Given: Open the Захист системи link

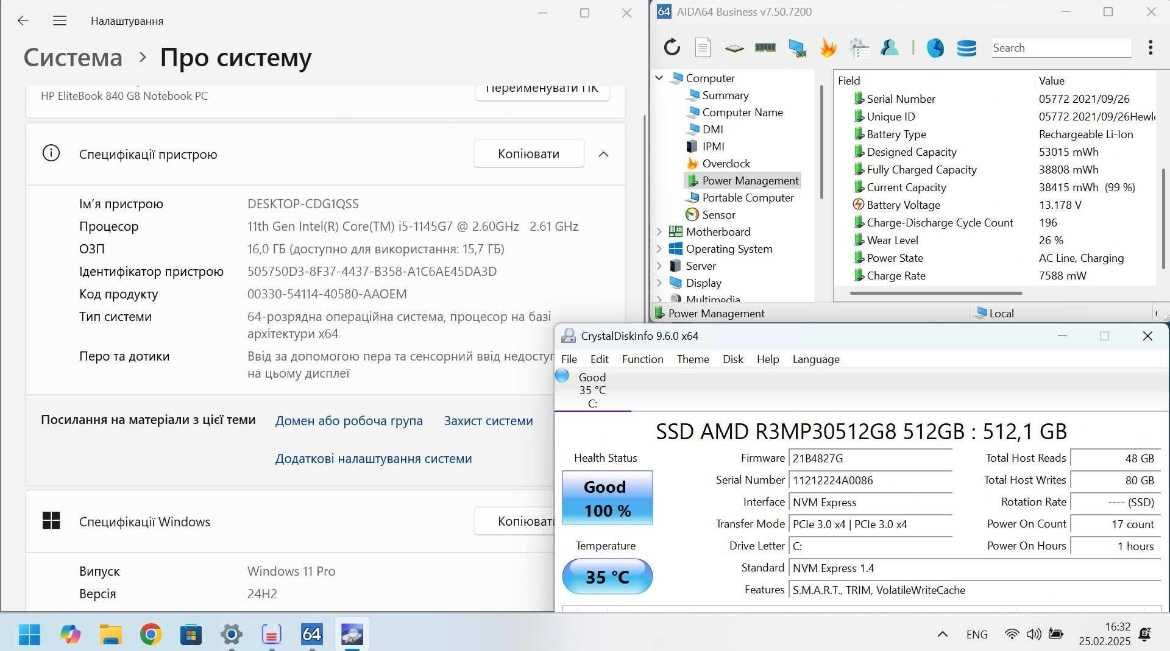Looking at the screenshot, I should click(488, 420).
